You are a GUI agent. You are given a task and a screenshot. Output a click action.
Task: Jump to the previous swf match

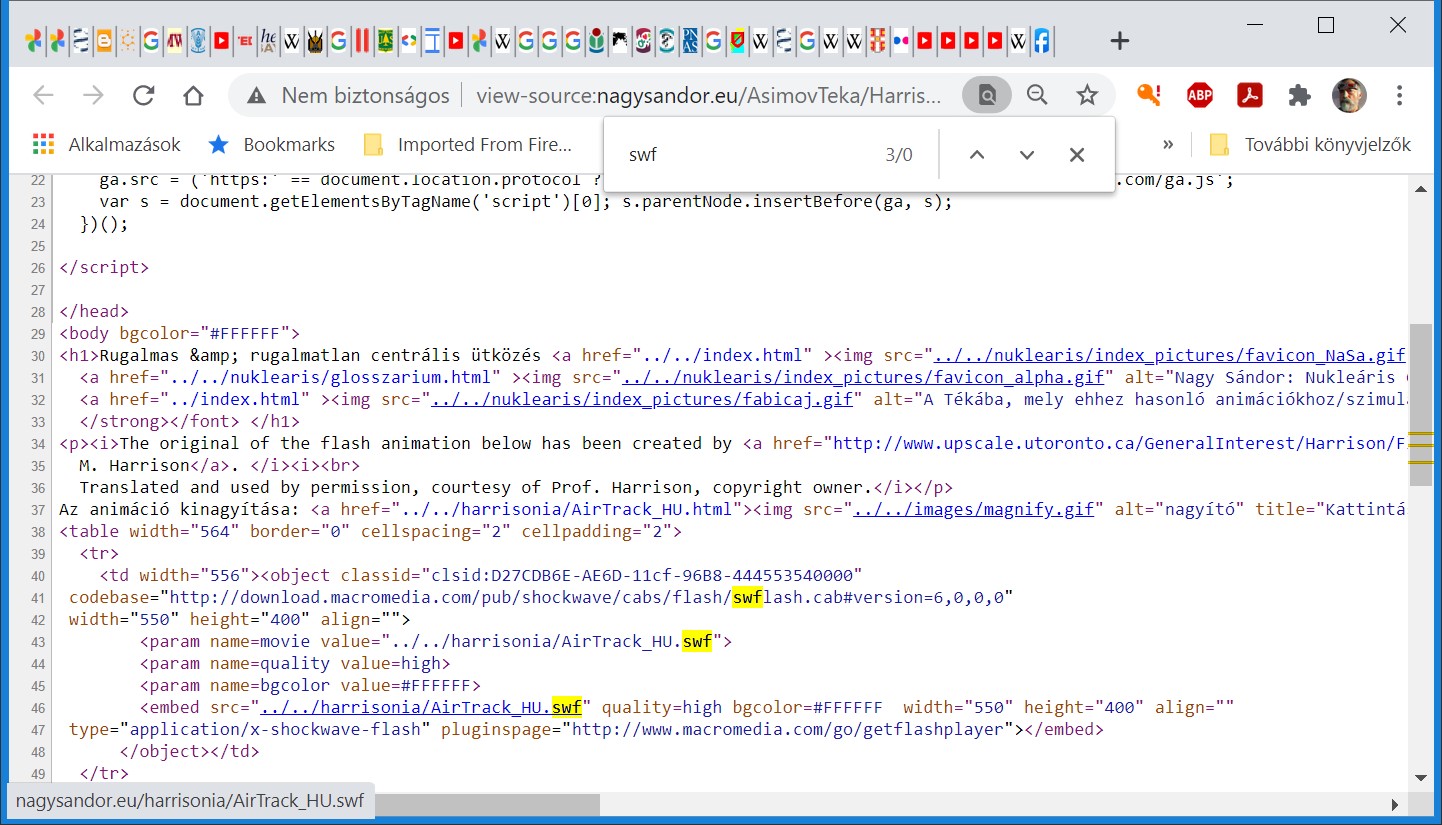coord(977,155)
